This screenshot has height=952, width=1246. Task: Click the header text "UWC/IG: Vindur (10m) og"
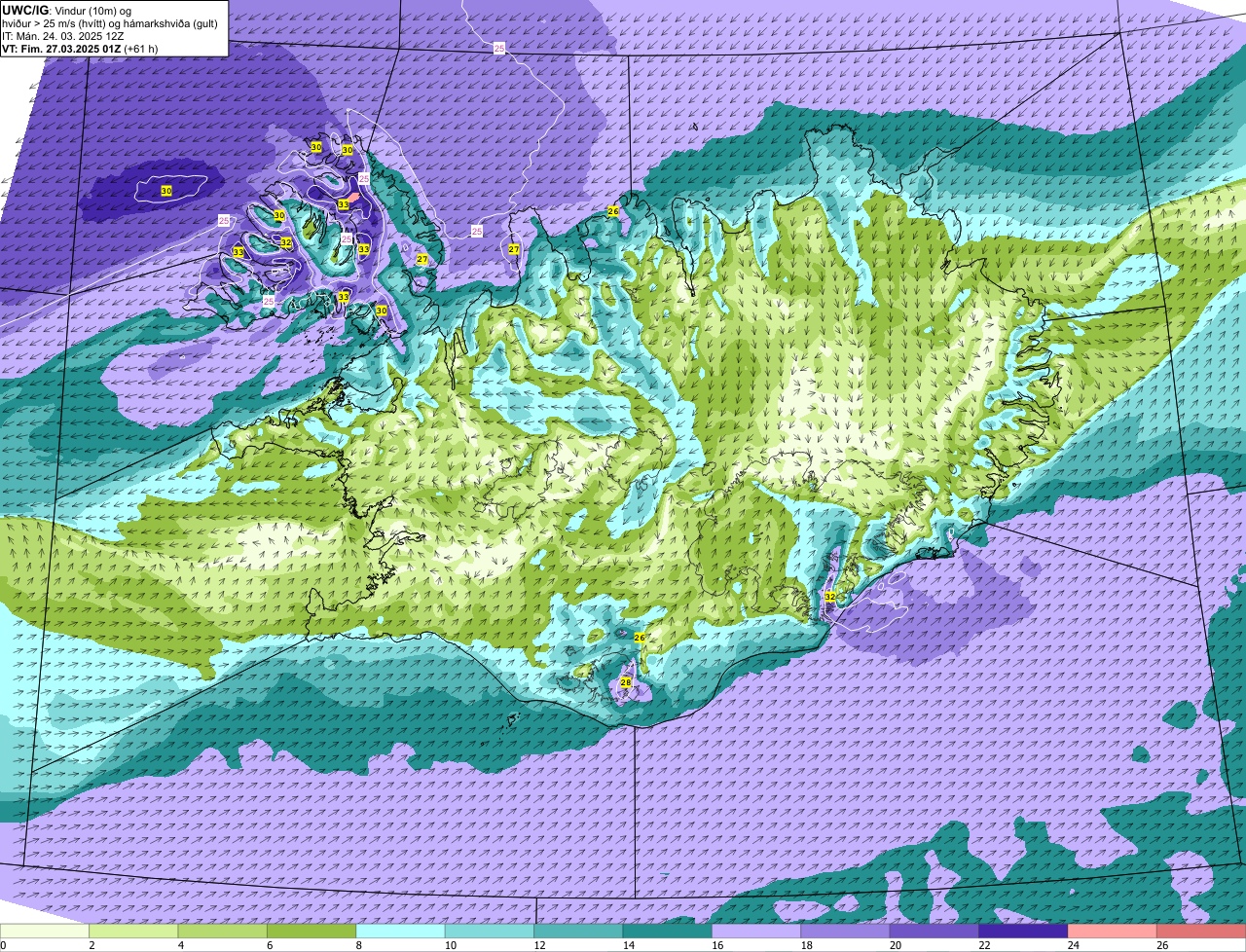pyautogui.click(x=67, y=10)
